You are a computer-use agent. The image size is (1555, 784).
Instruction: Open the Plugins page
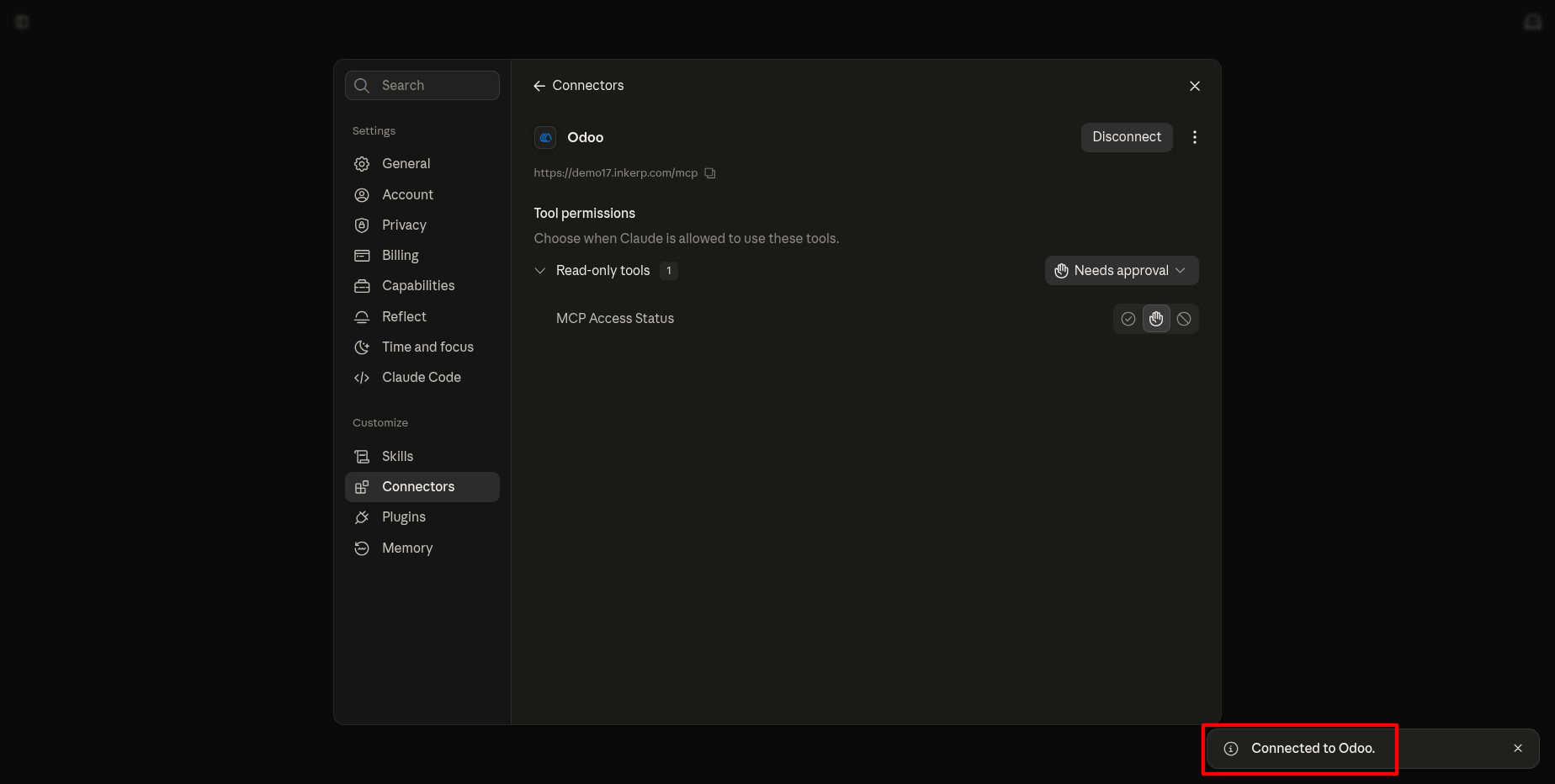[422, 517]
